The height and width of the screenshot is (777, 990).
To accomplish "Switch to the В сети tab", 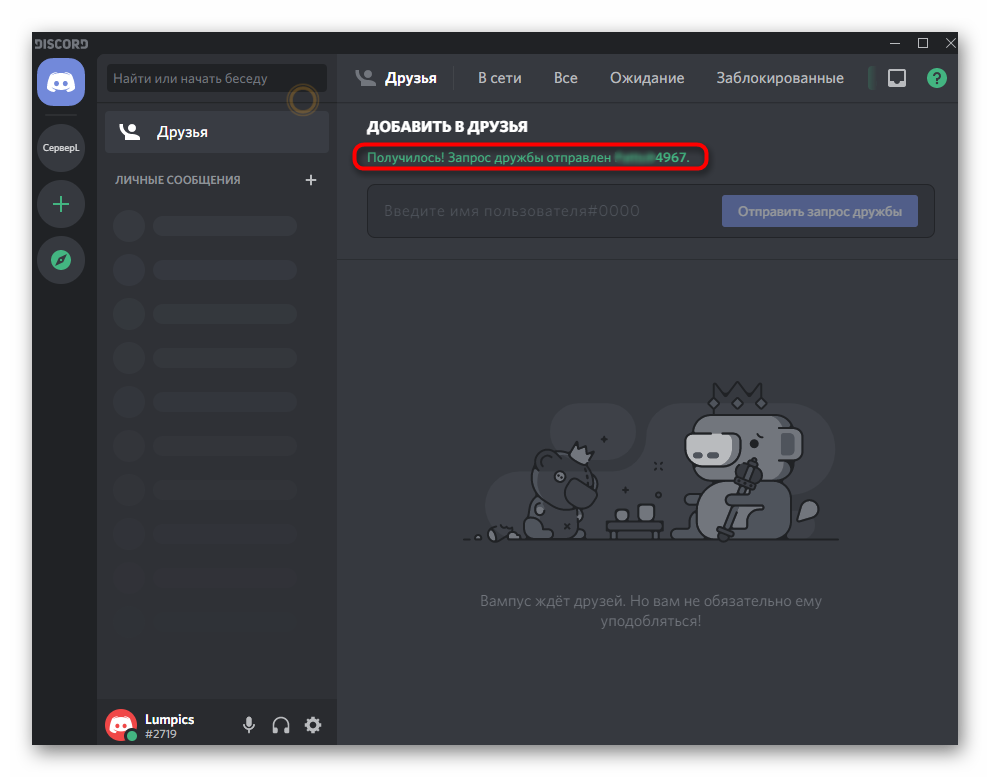I will pyautogui.click(x=499, y=78).
